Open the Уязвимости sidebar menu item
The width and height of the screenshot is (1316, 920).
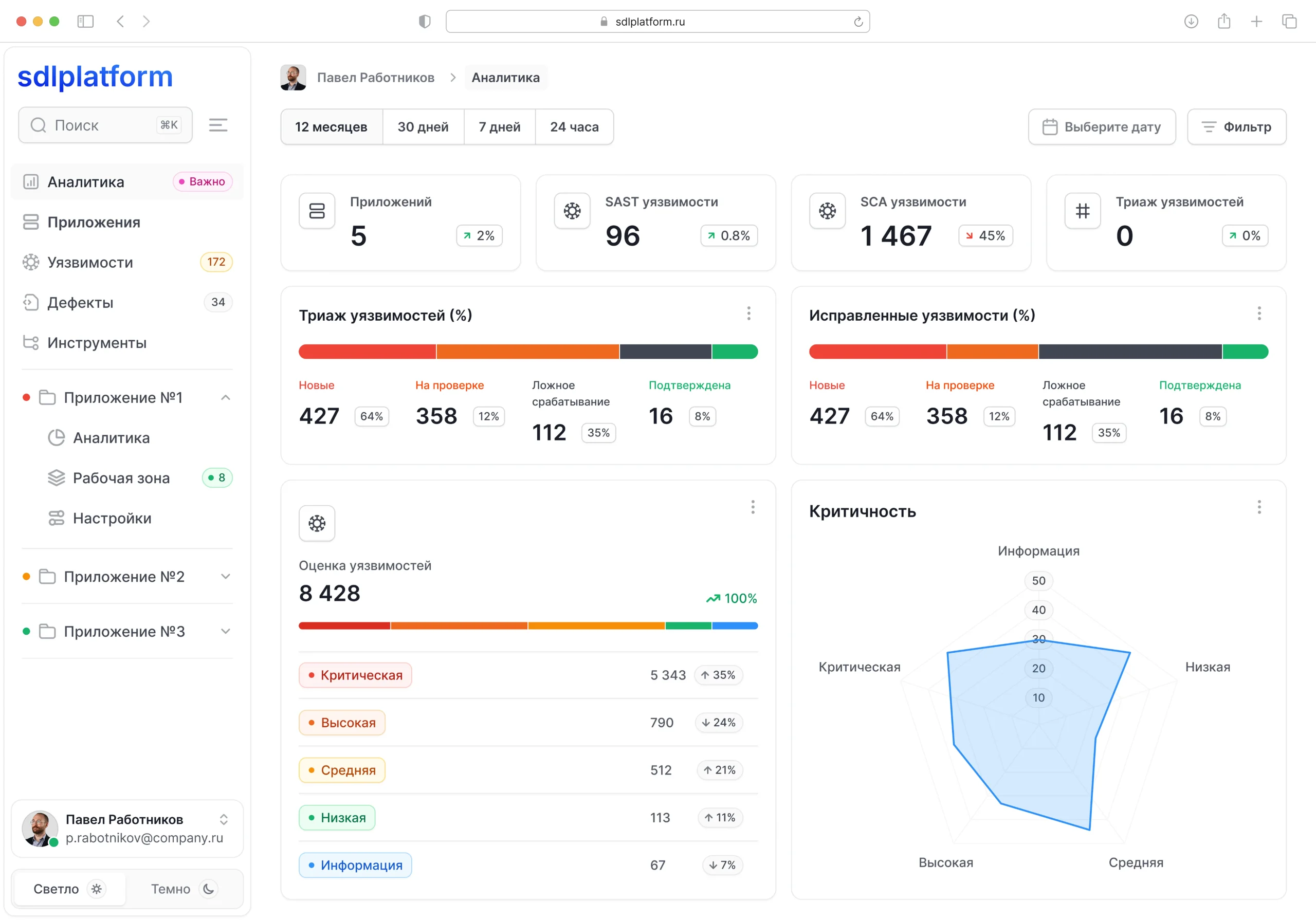[x=90, y=263]
